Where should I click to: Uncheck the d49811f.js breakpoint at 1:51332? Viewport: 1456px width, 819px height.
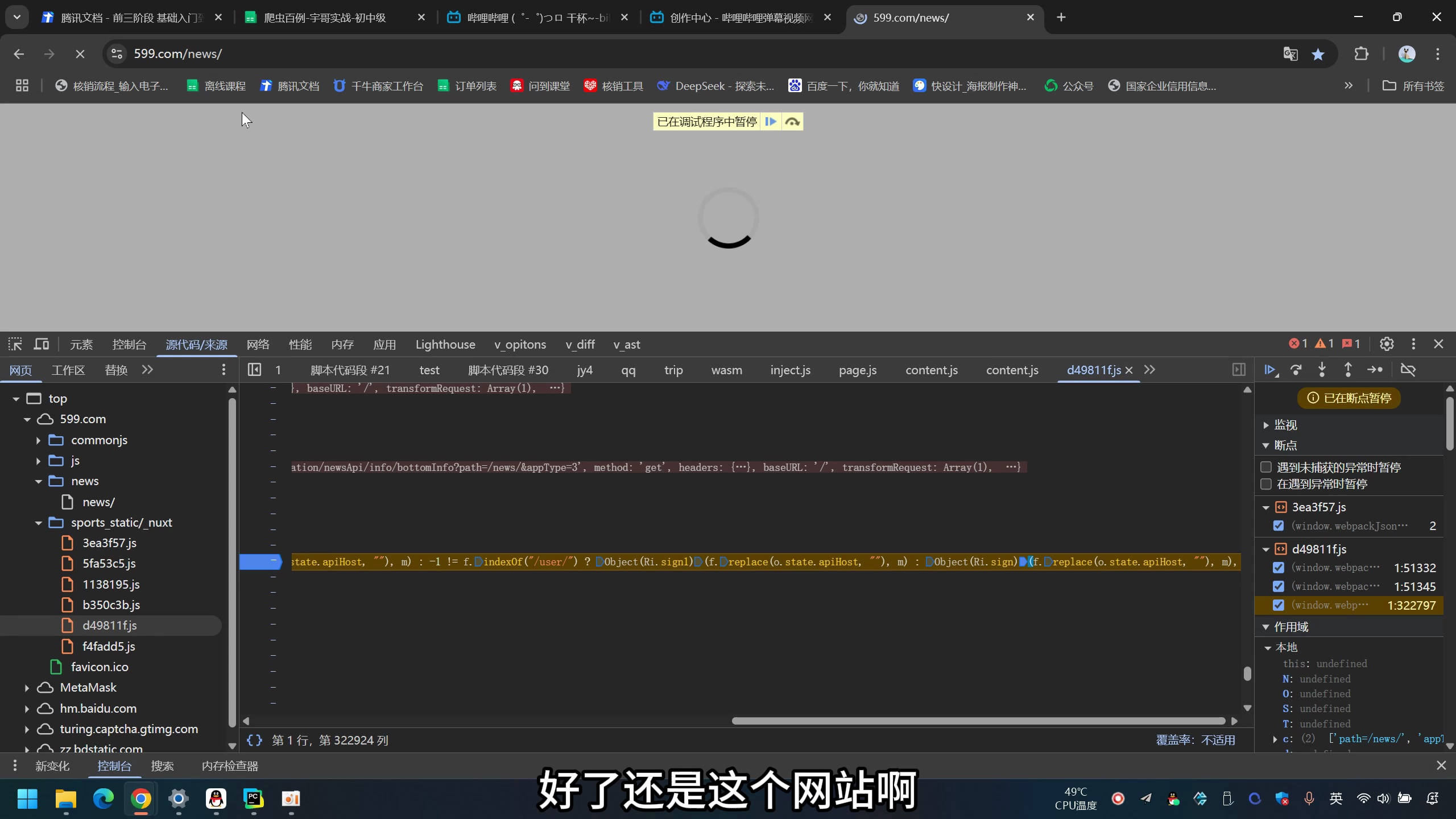pyautogui.click(x=1279, y=567)
